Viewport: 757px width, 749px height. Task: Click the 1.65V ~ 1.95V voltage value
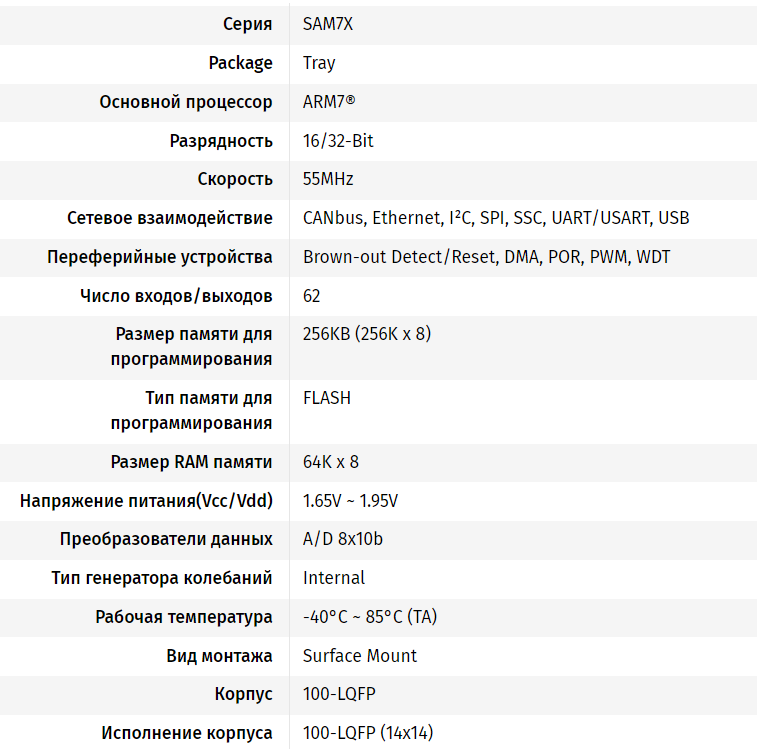tap(351, 500)
